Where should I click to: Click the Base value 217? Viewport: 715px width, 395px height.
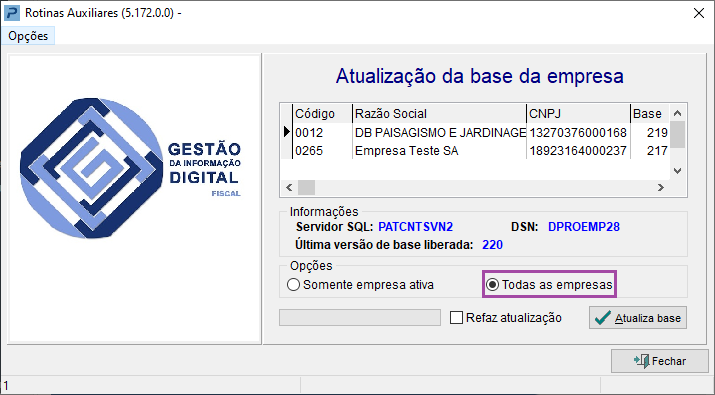650,151
